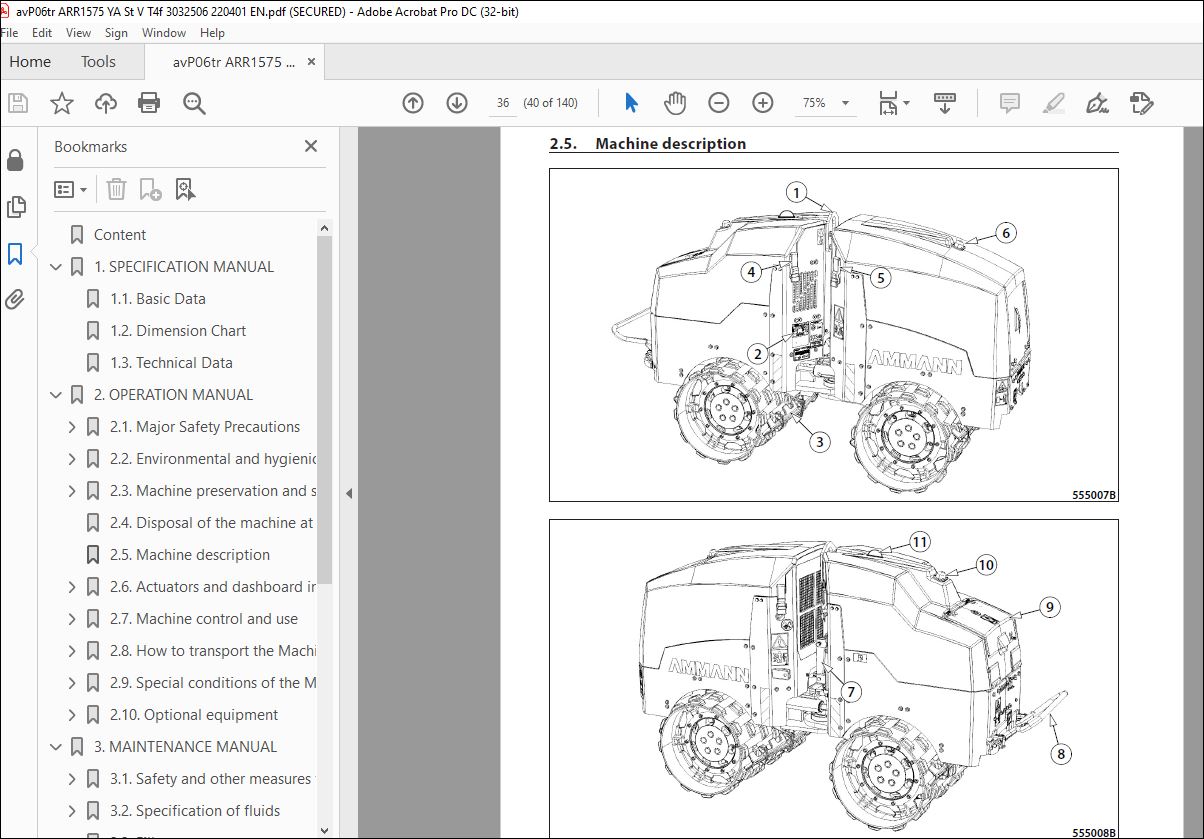Jump to Content bookmark

point(120,235)
